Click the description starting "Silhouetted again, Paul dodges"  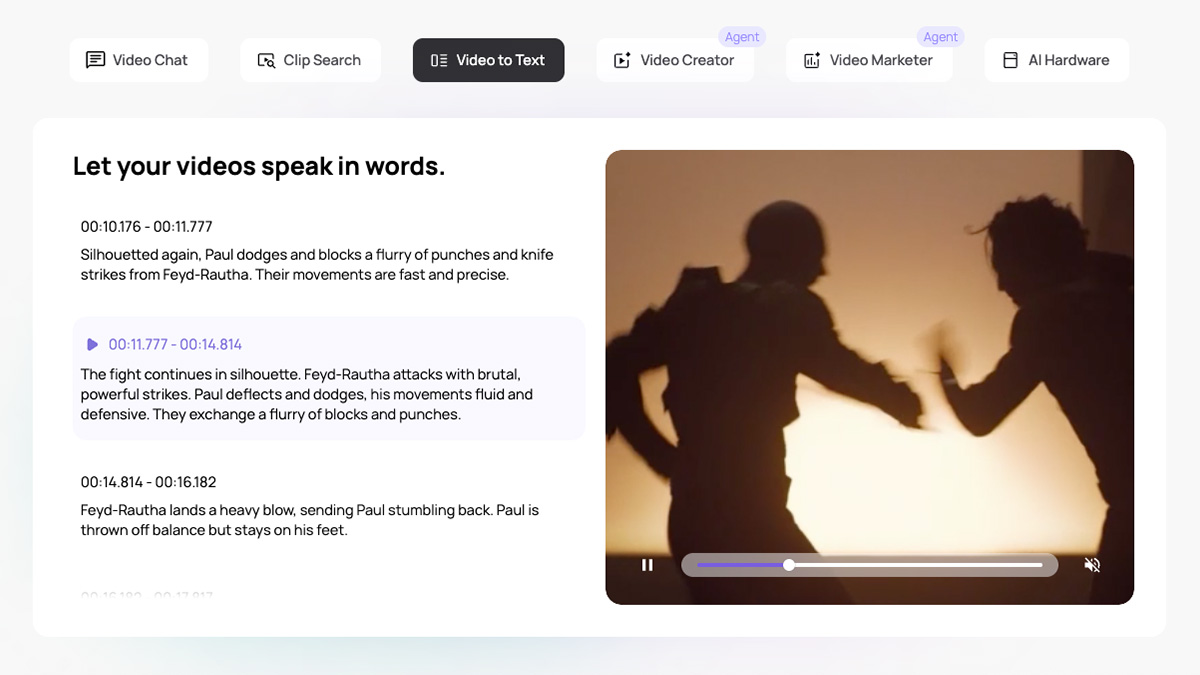[x=317, y=265]
